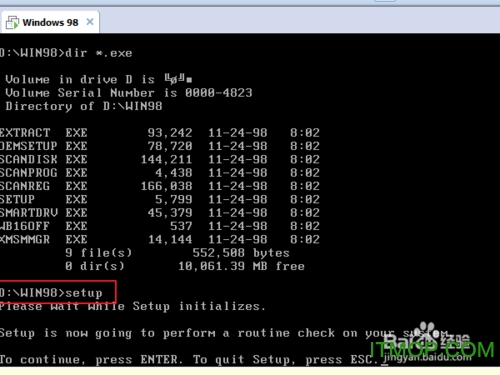
Task: Click the 'To continue, press ENTER' text
Action: tap(91, 360)
